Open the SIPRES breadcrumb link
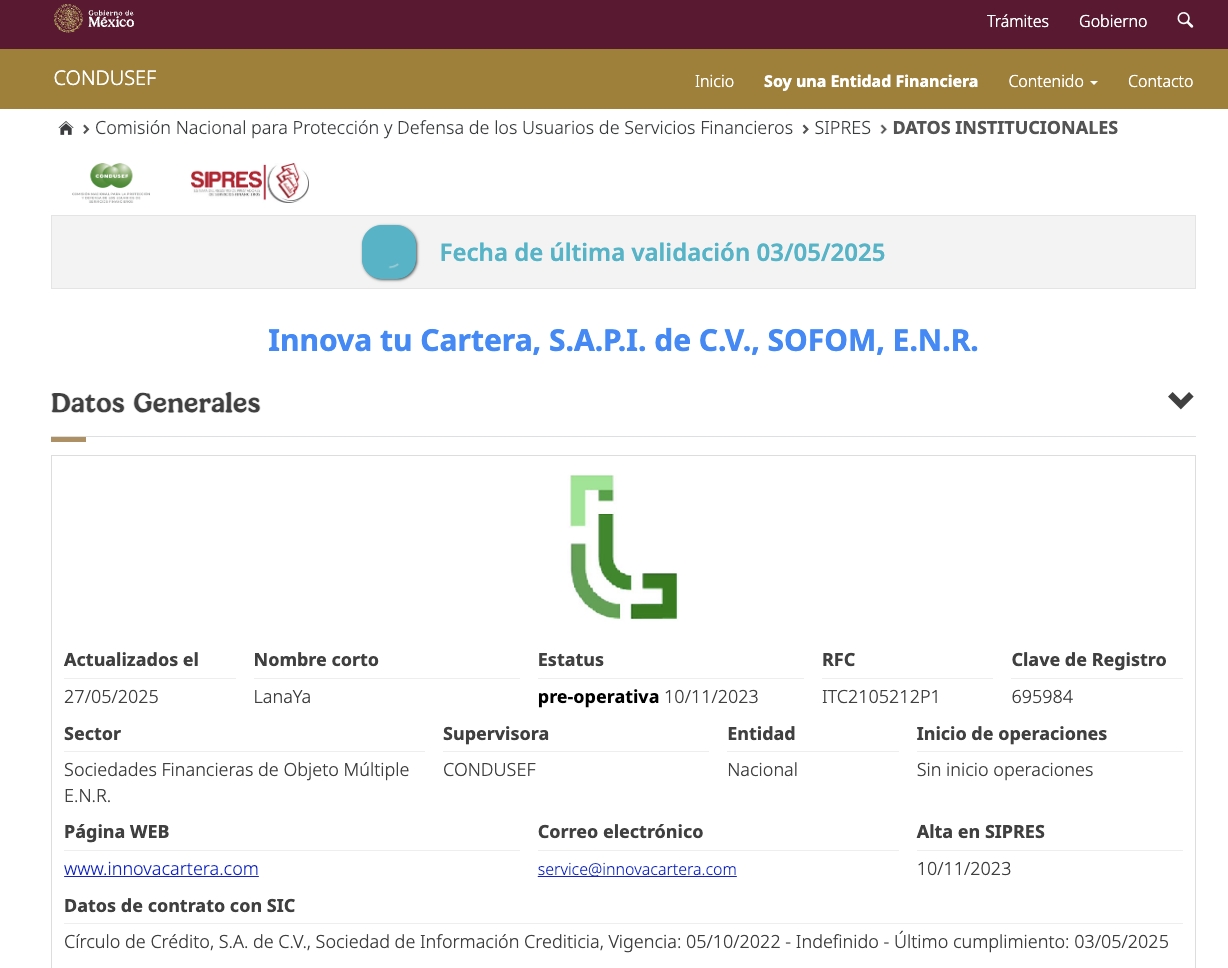 pos(843,128)
